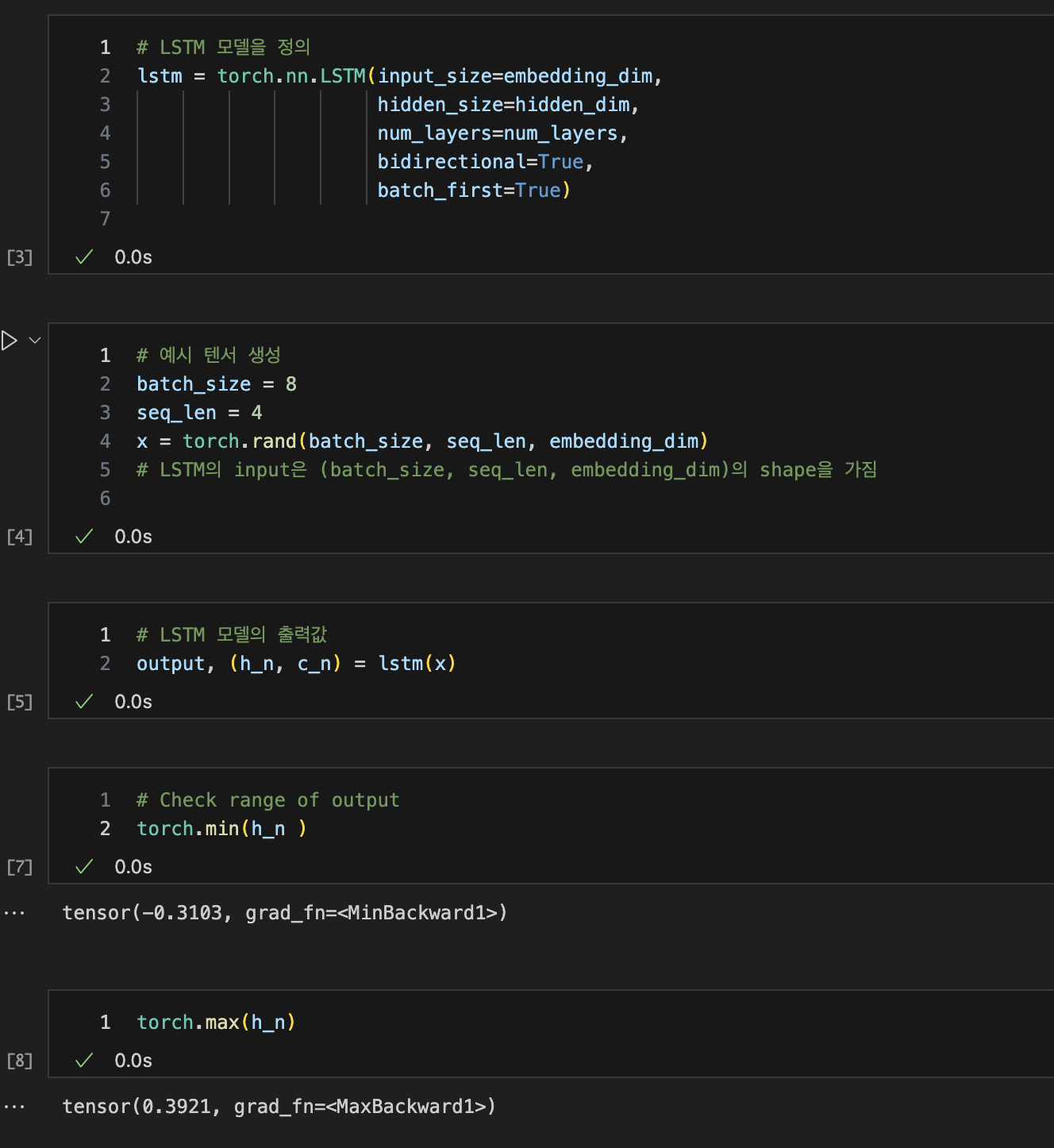Click 0.0s execution time of cell [5]
The width and height of the screenshot is (1054, 1148).
[x=133, y=702]
